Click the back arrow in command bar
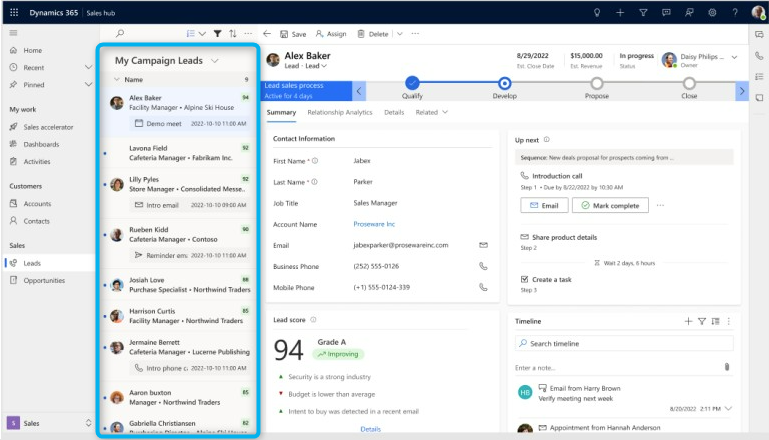 pos(267,33)
